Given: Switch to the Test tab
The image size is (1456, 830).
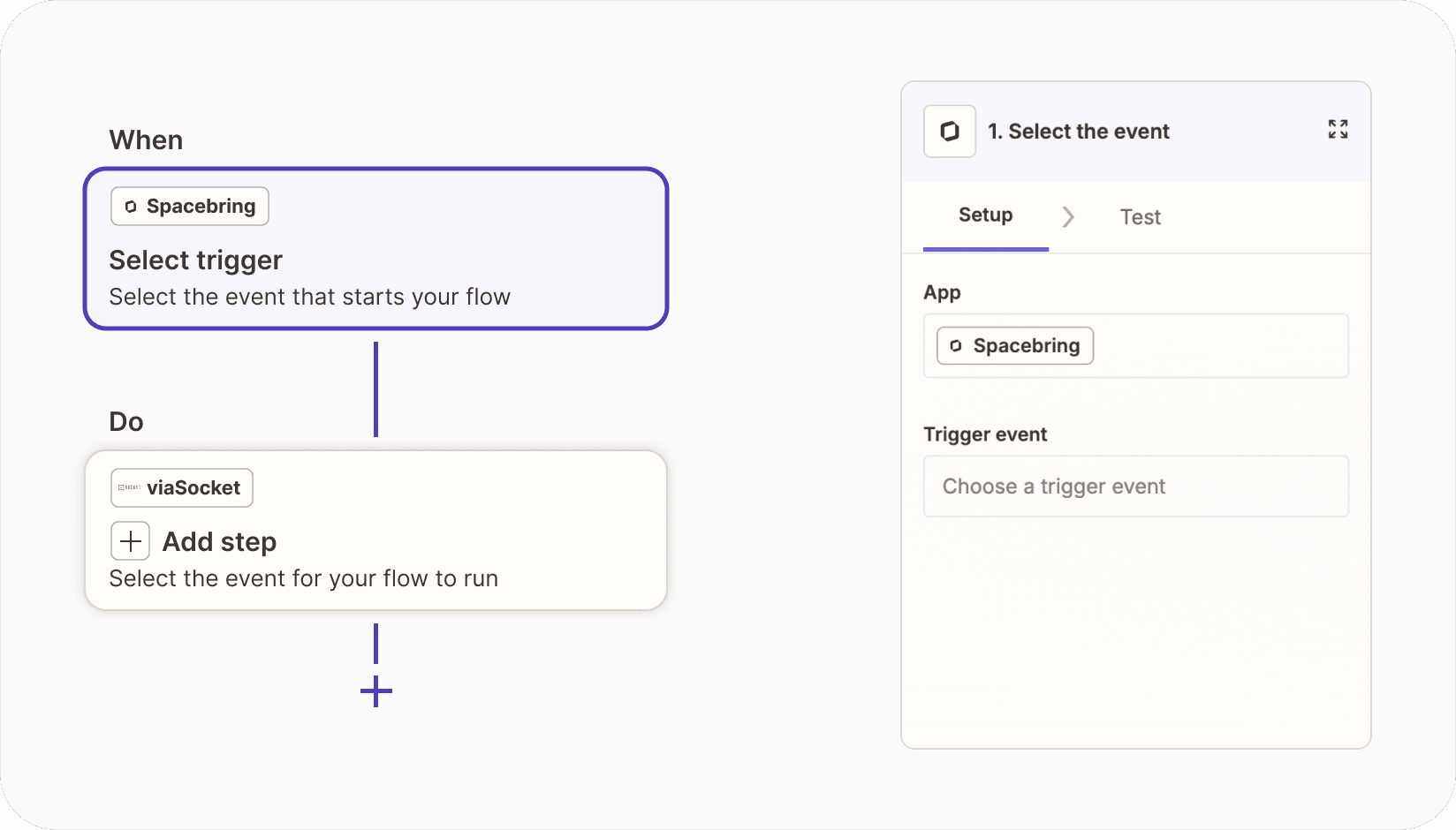Looking at the screenshot, I should [1140, 217].
